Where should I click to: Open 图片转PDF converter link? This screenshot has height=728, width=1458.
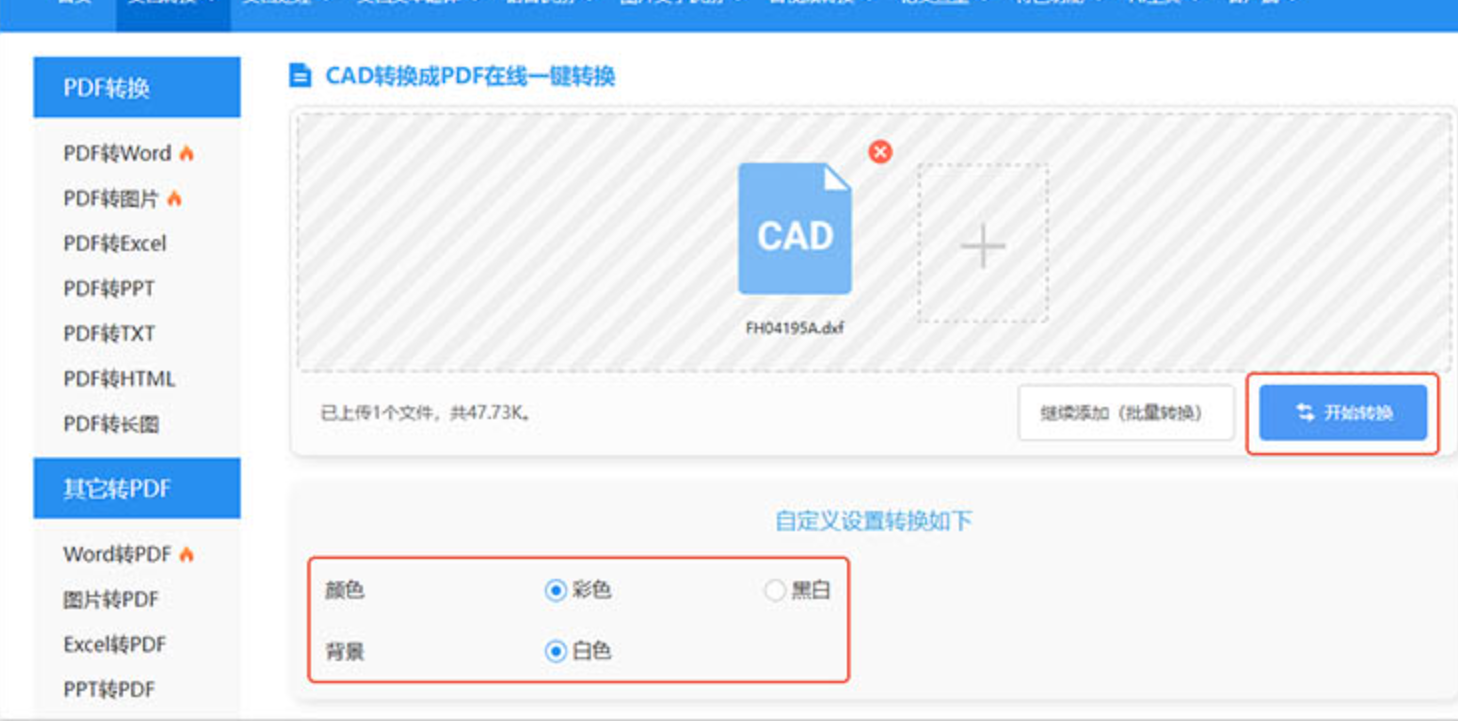pyautogui.click(x=111, y=599)
